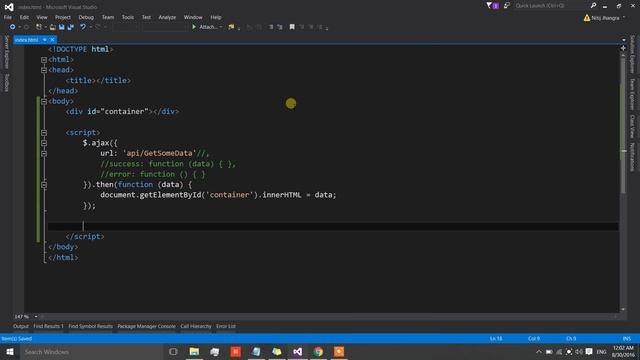Switch to the Error List tab
The image size is (640, 360).
(x=226, y=326)
